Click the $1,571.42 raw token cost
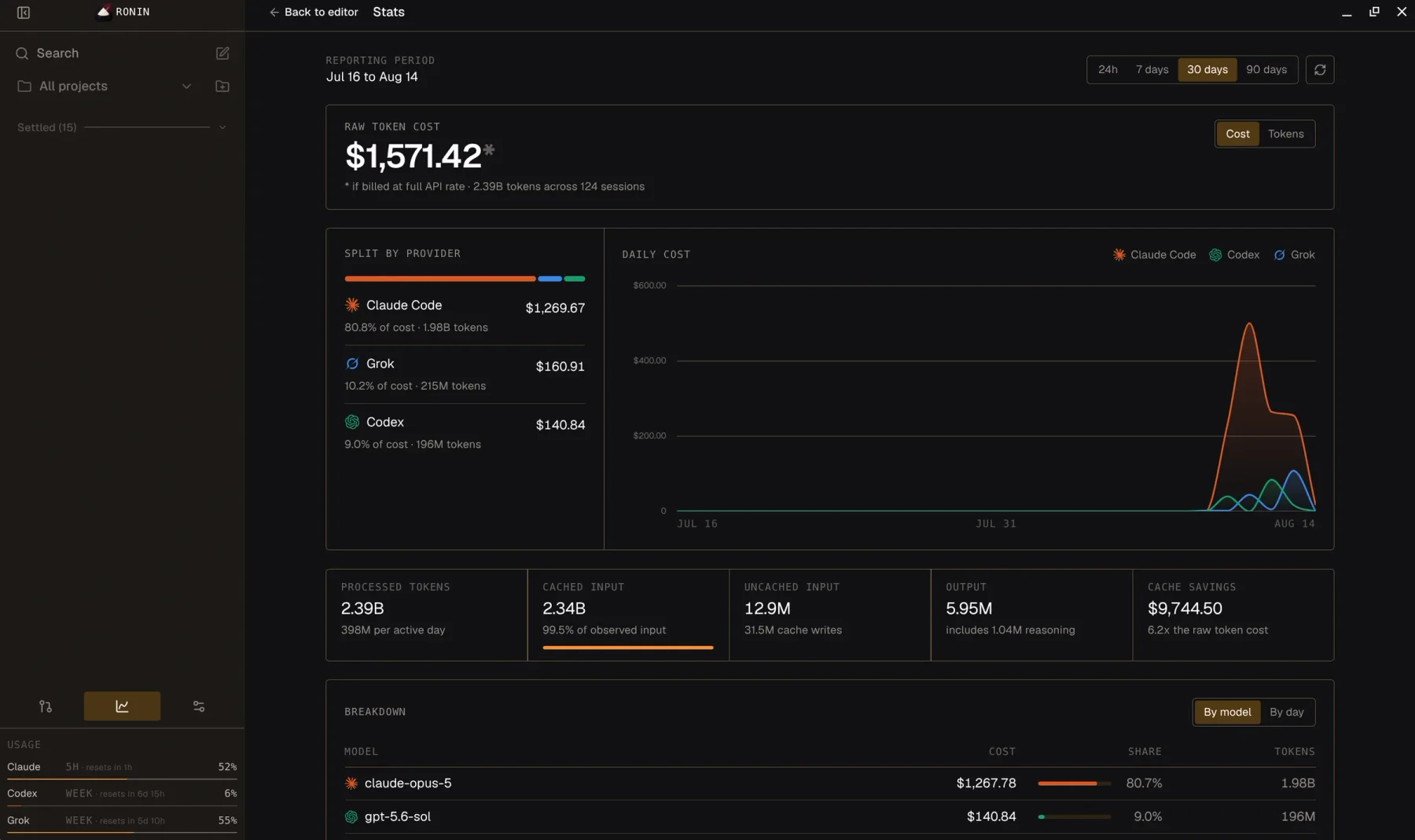1415x840 pixels. tap(413, 156)
